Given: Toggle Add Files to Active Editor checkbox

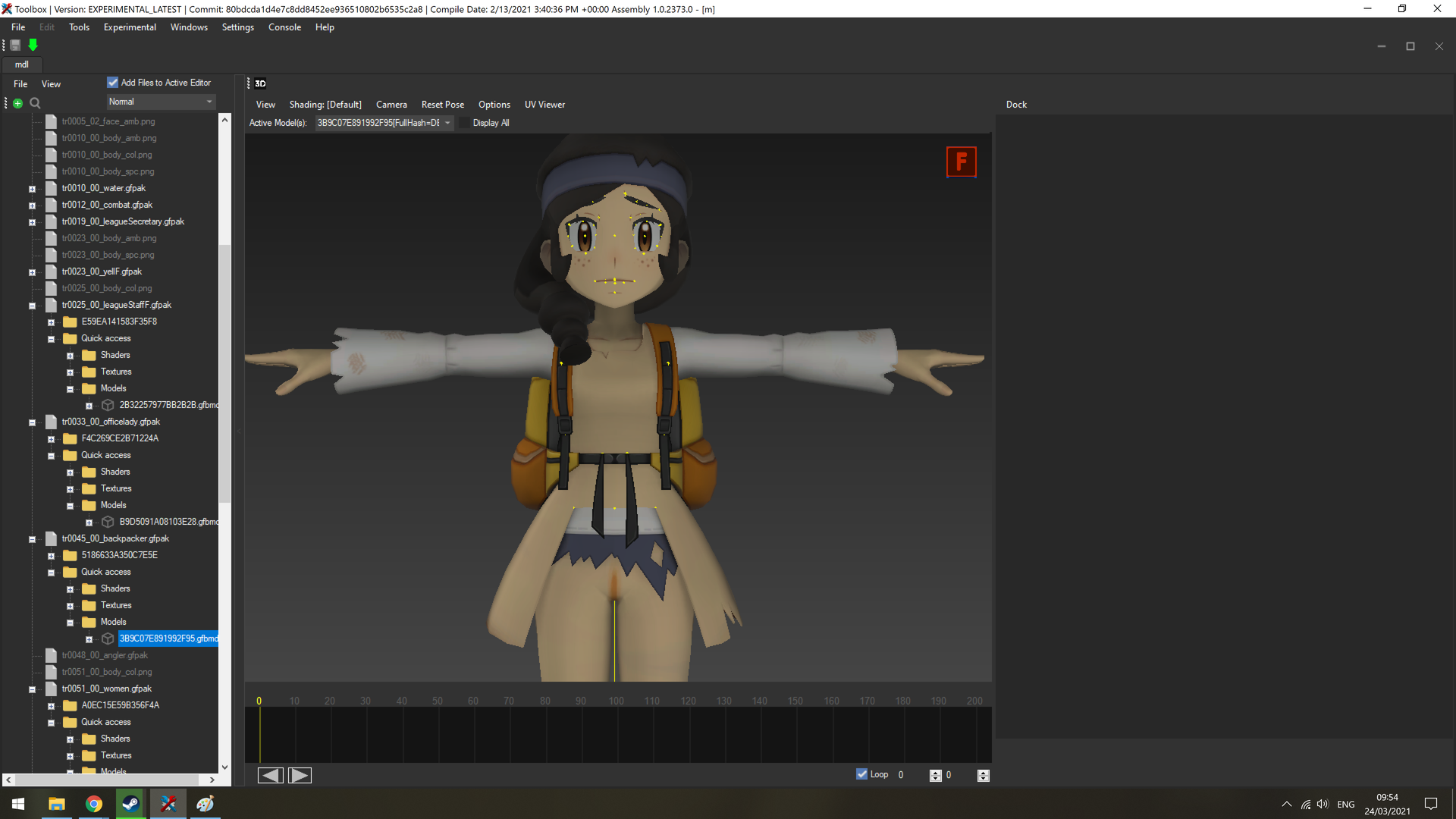Looking at the screenshot, I should (x=113, y=83).
